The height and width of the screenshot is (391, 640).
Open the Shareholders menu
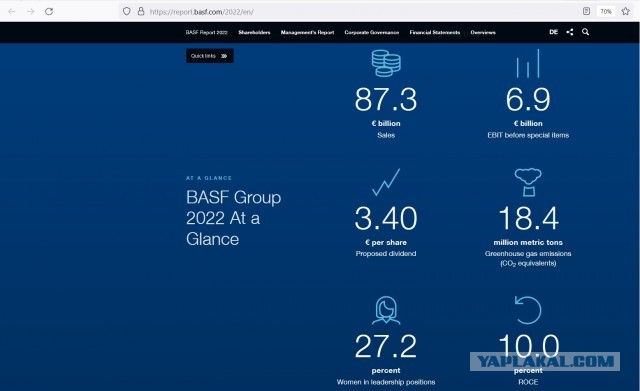pos(254,32)
